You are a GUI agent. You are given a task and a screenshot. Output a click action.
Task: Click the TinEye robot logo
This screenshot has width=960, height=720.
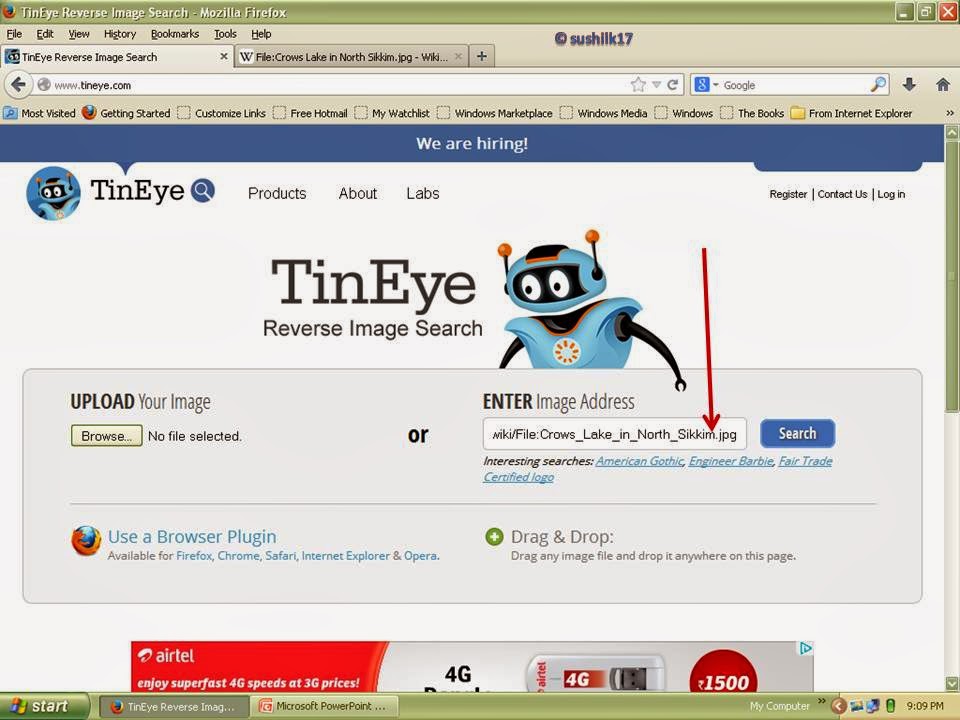(x=54, y=192)
